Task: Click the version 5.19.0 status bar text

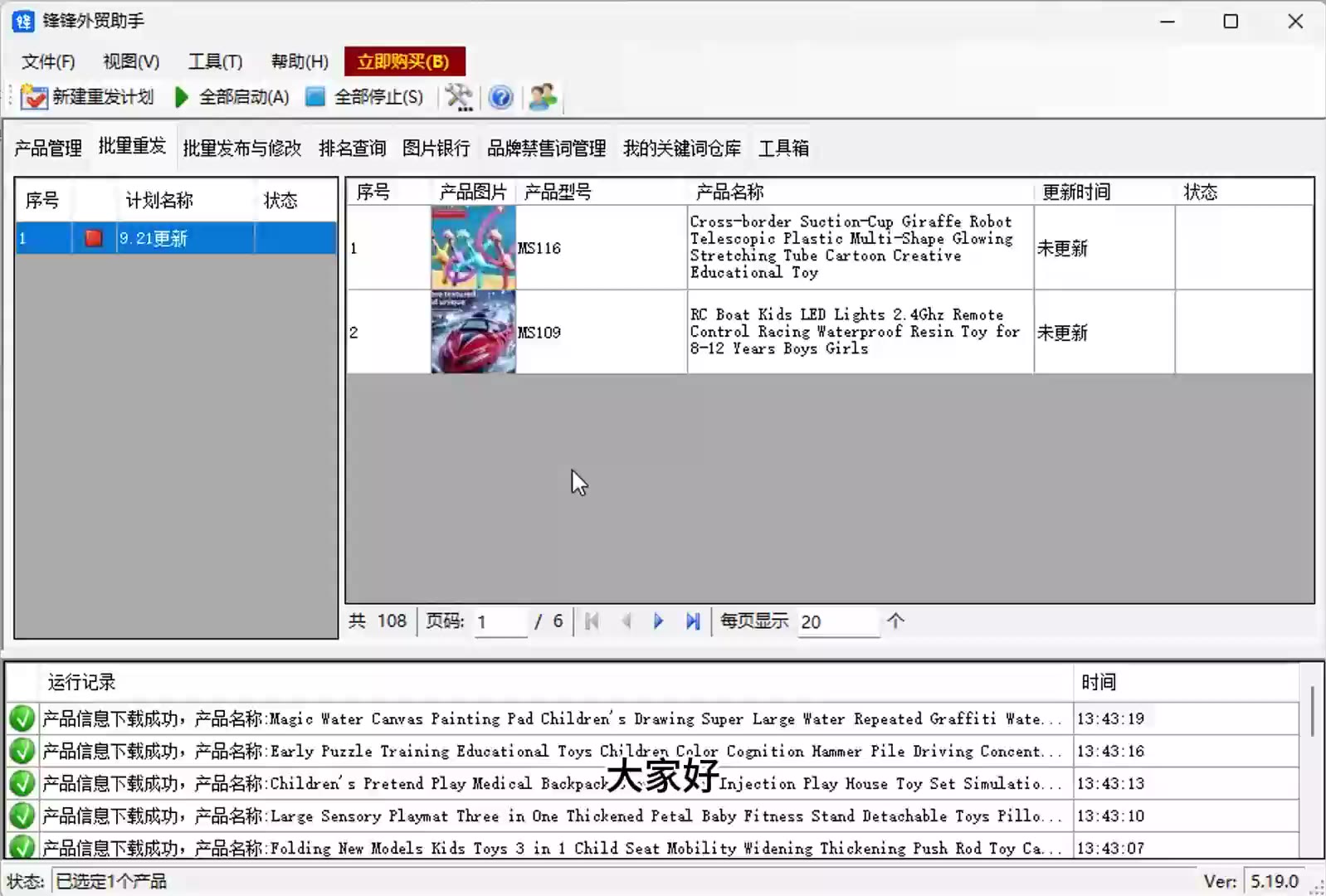Action: (x=1275, y=881)
